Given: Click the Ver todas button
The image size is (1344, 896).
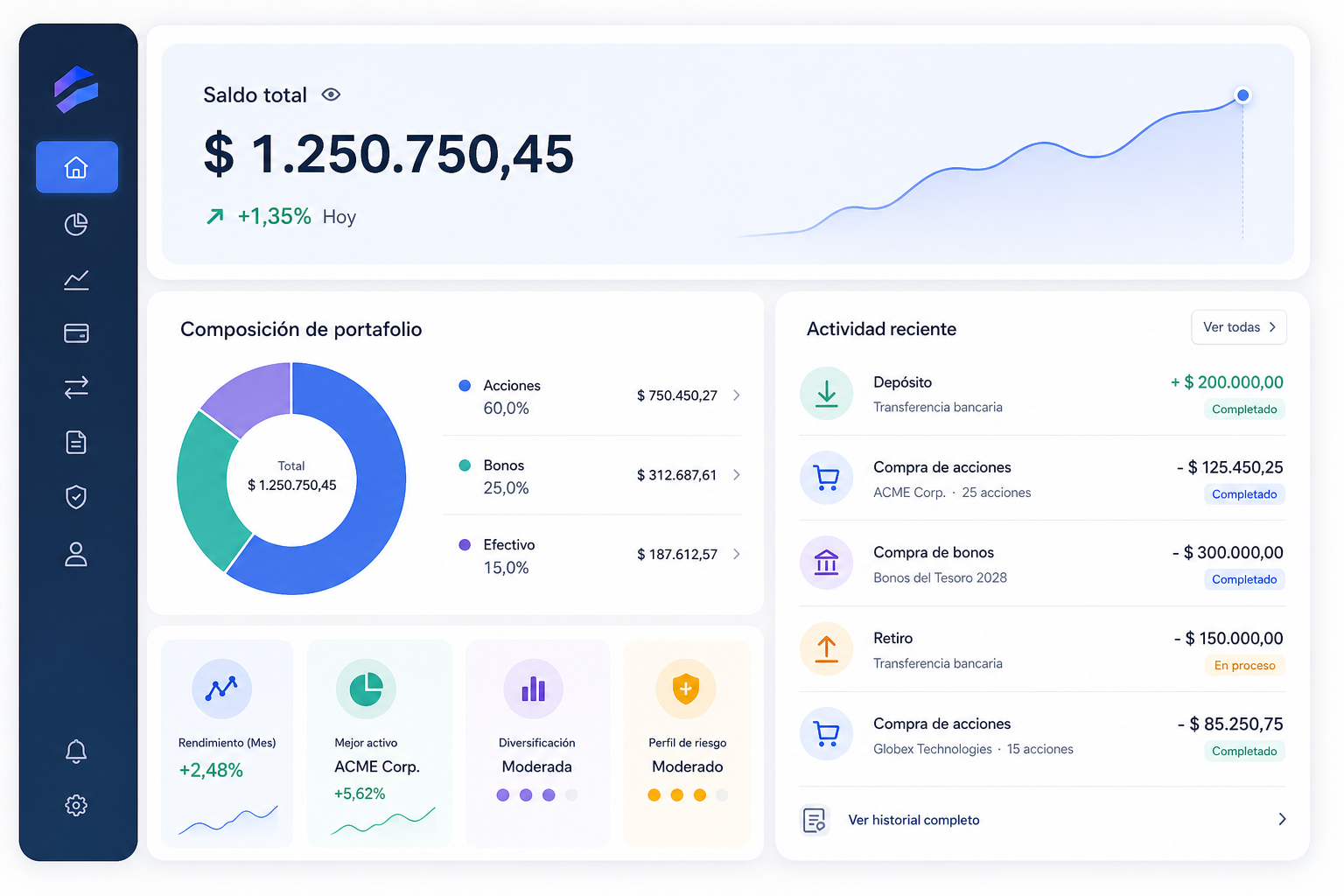Looking at the screenshot, I should [x=1239, y=327].
